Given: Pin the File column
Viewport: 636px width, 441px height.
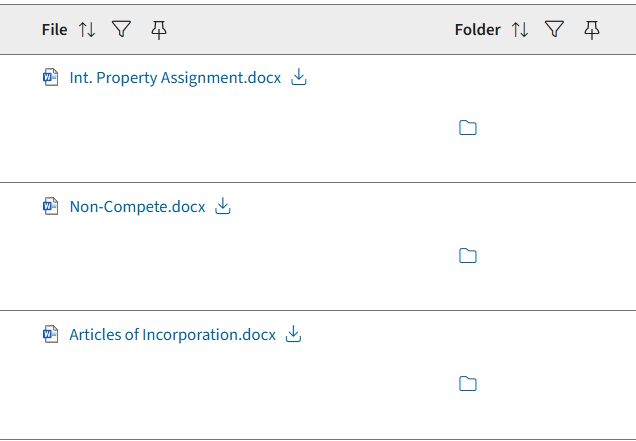Looking at the screenshot, I should (158, 30).
